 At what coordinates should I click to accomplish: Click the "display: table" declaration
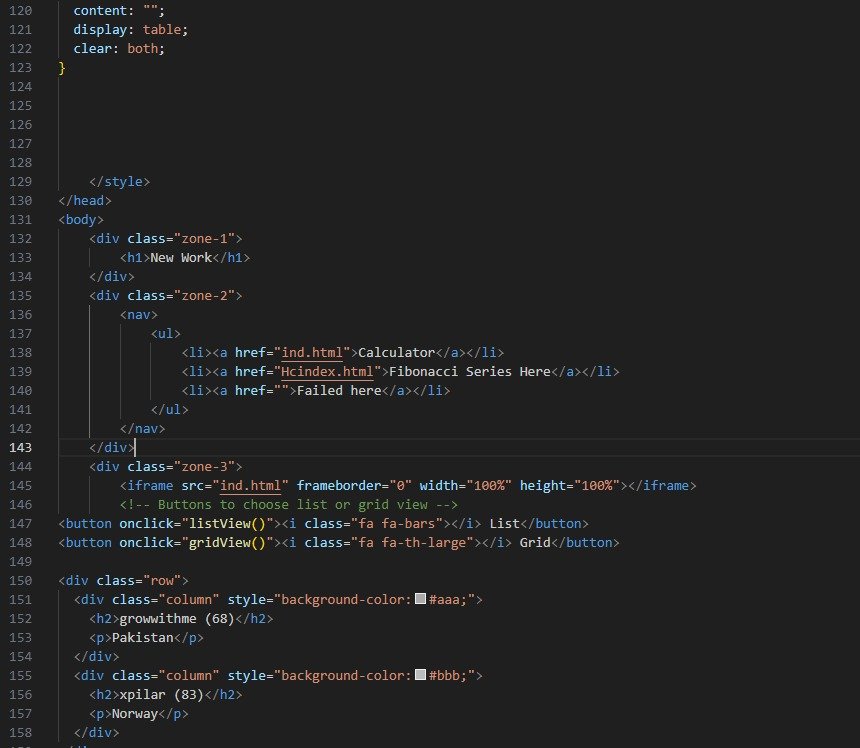coord(131,30)
